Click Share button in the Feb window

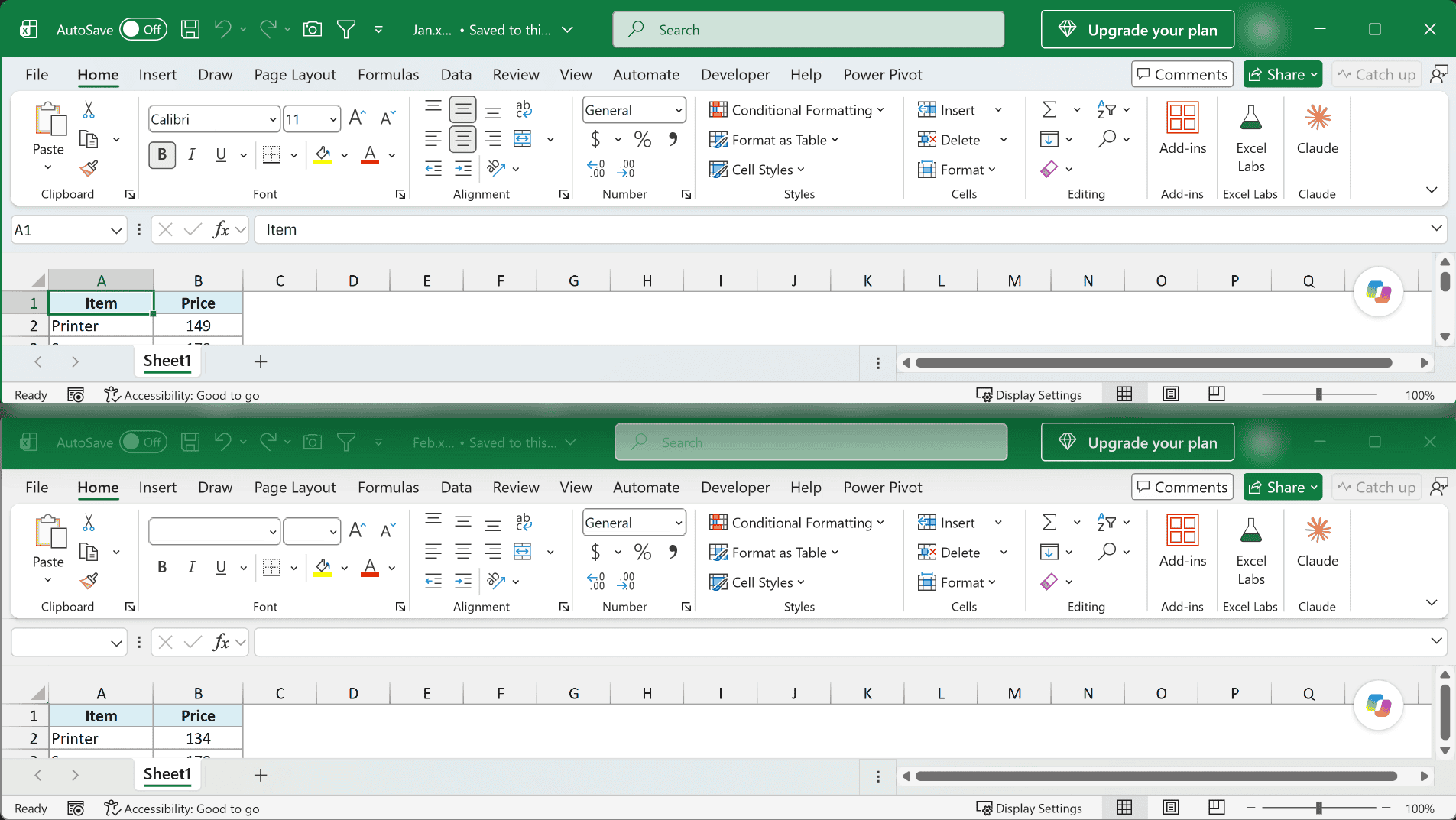(x=1283, y=487)
